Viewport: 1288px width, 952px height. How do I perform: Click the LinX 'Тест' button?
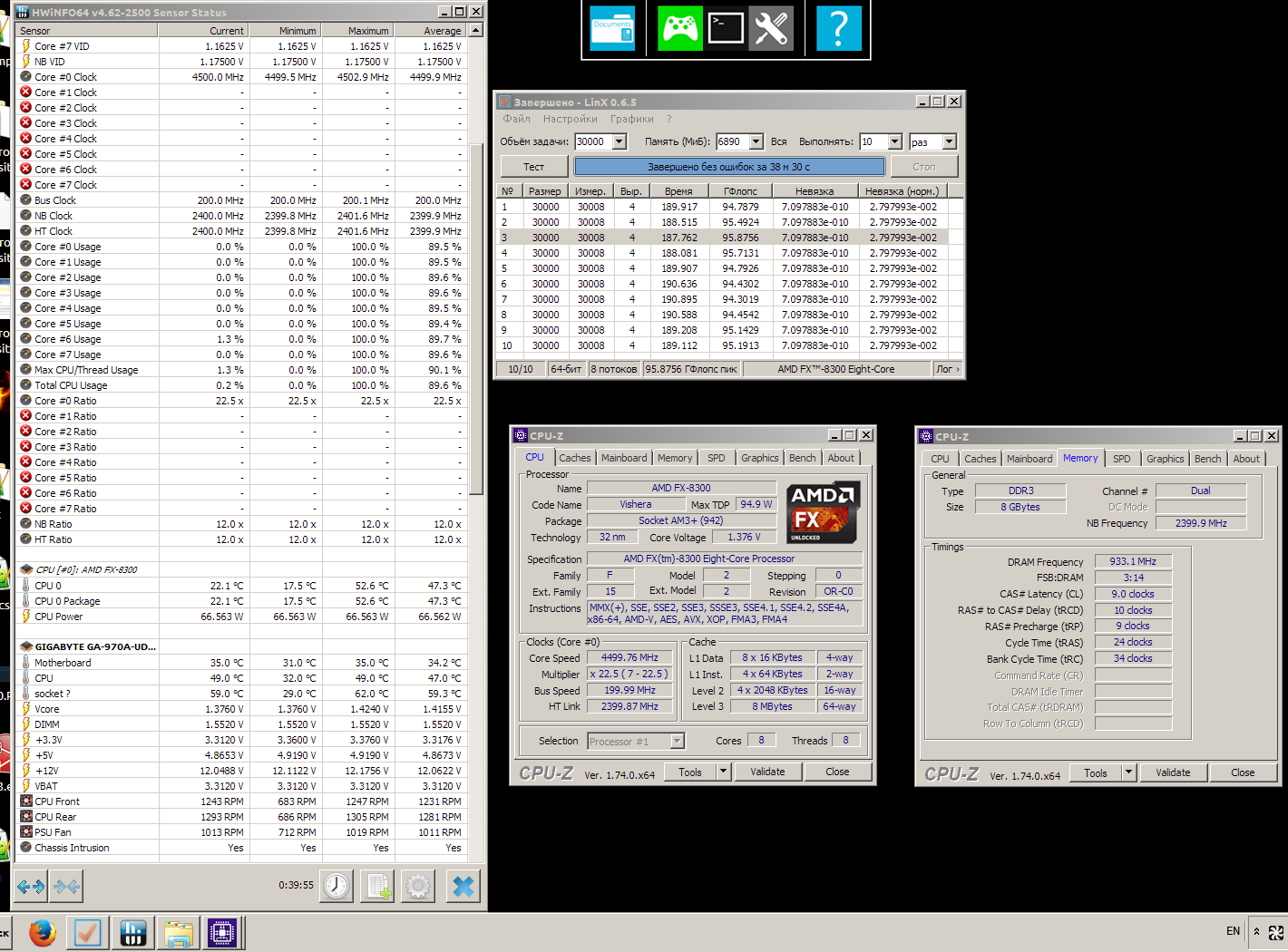click(x=534, y=167)
